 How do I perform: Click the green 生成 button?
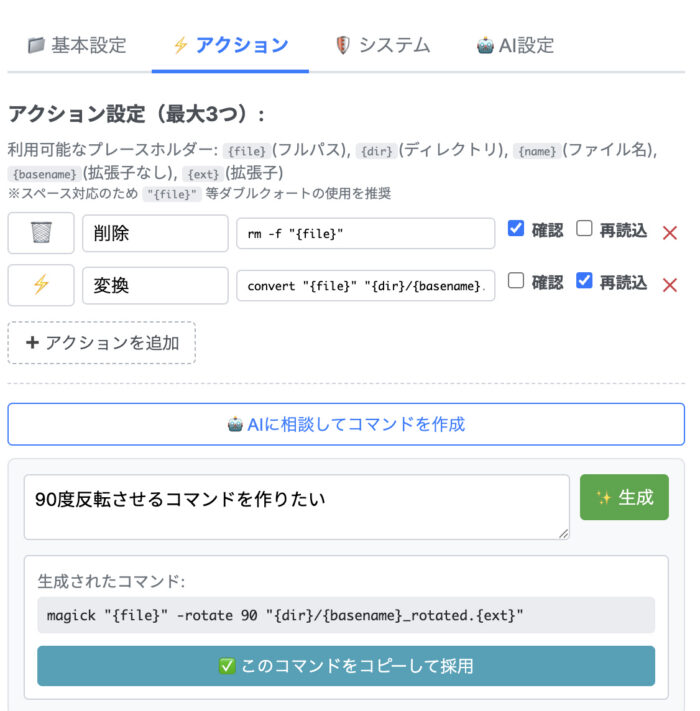[624, 497]
